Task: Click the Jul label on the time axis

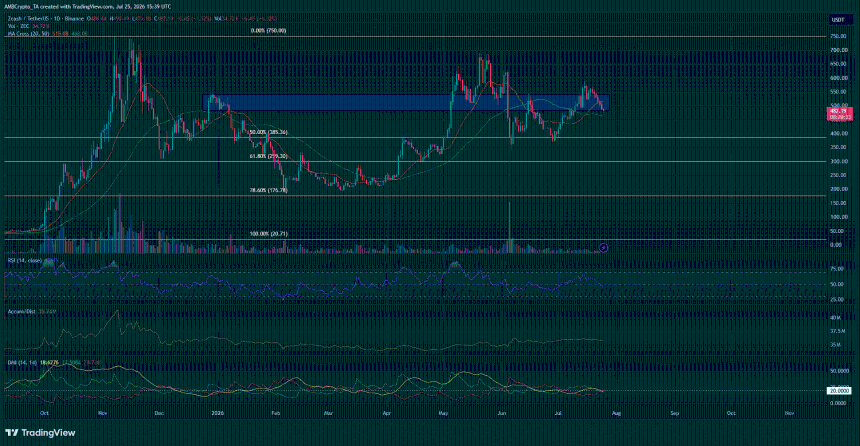Action: 558,413
